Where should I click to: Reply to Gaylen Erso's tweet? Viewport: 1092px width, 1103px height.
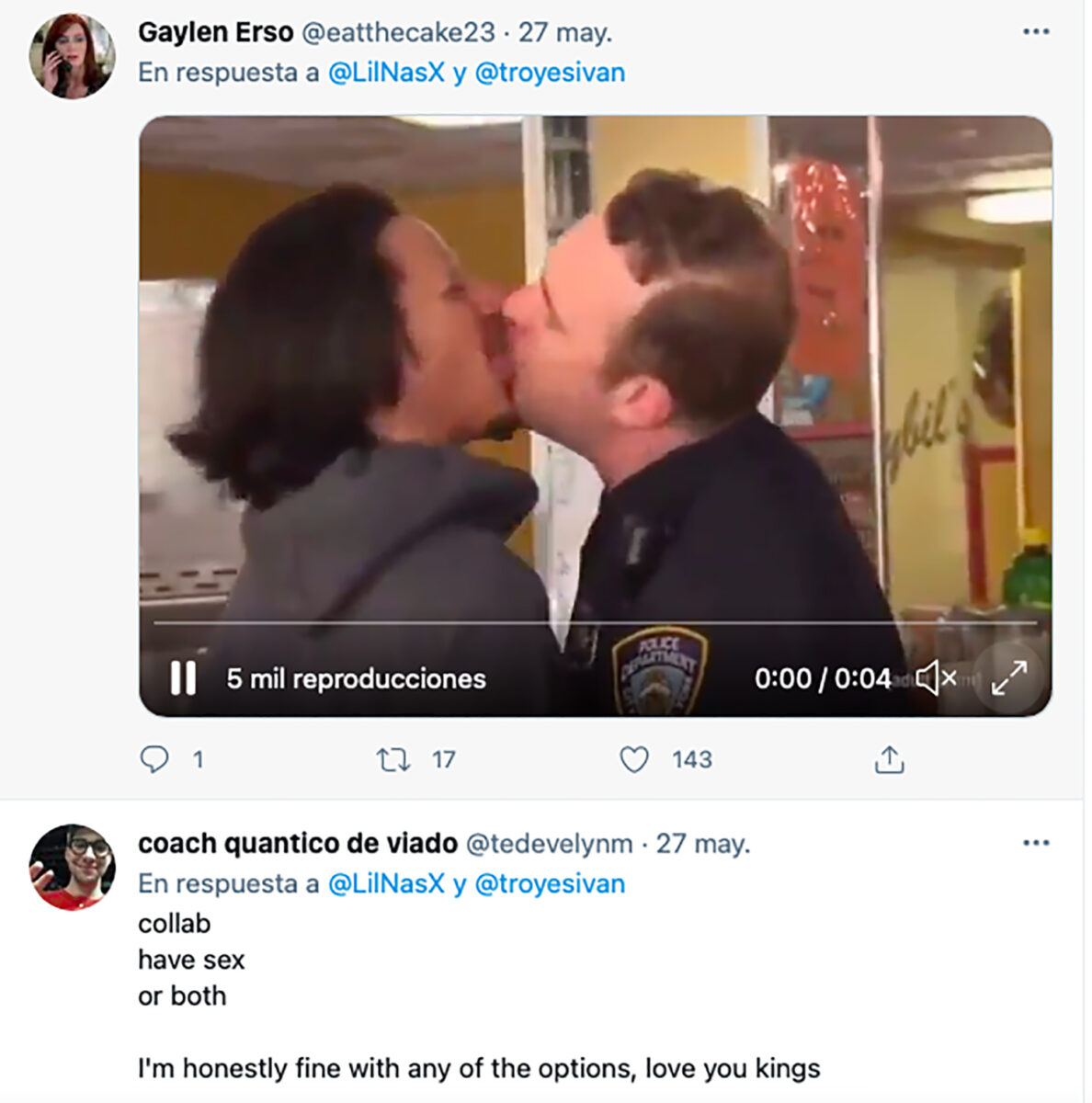click(x=154, y=759)
